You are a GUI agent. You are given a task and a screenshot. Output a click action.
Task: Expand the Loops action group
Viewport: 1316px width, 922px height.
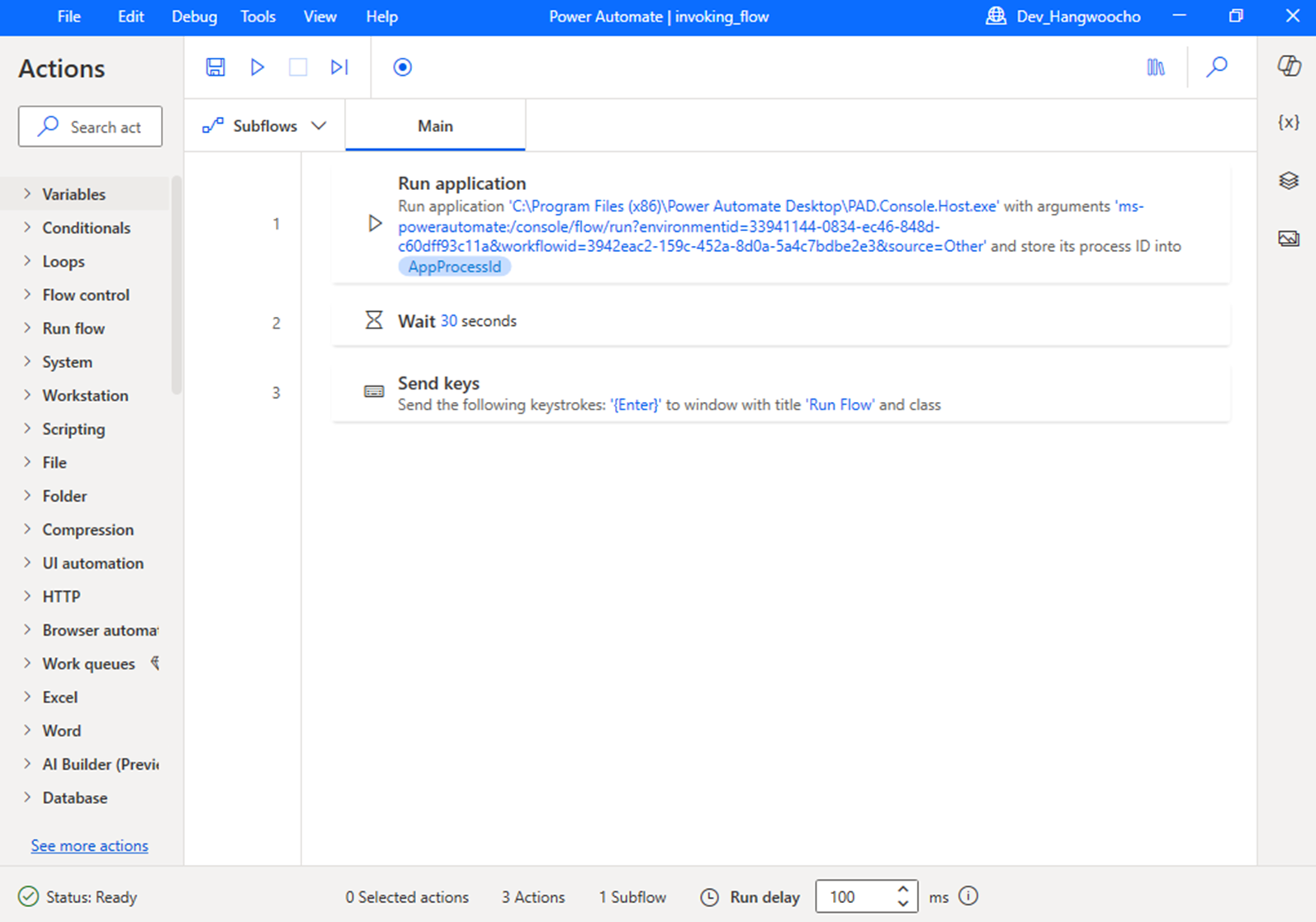(27, 261)
